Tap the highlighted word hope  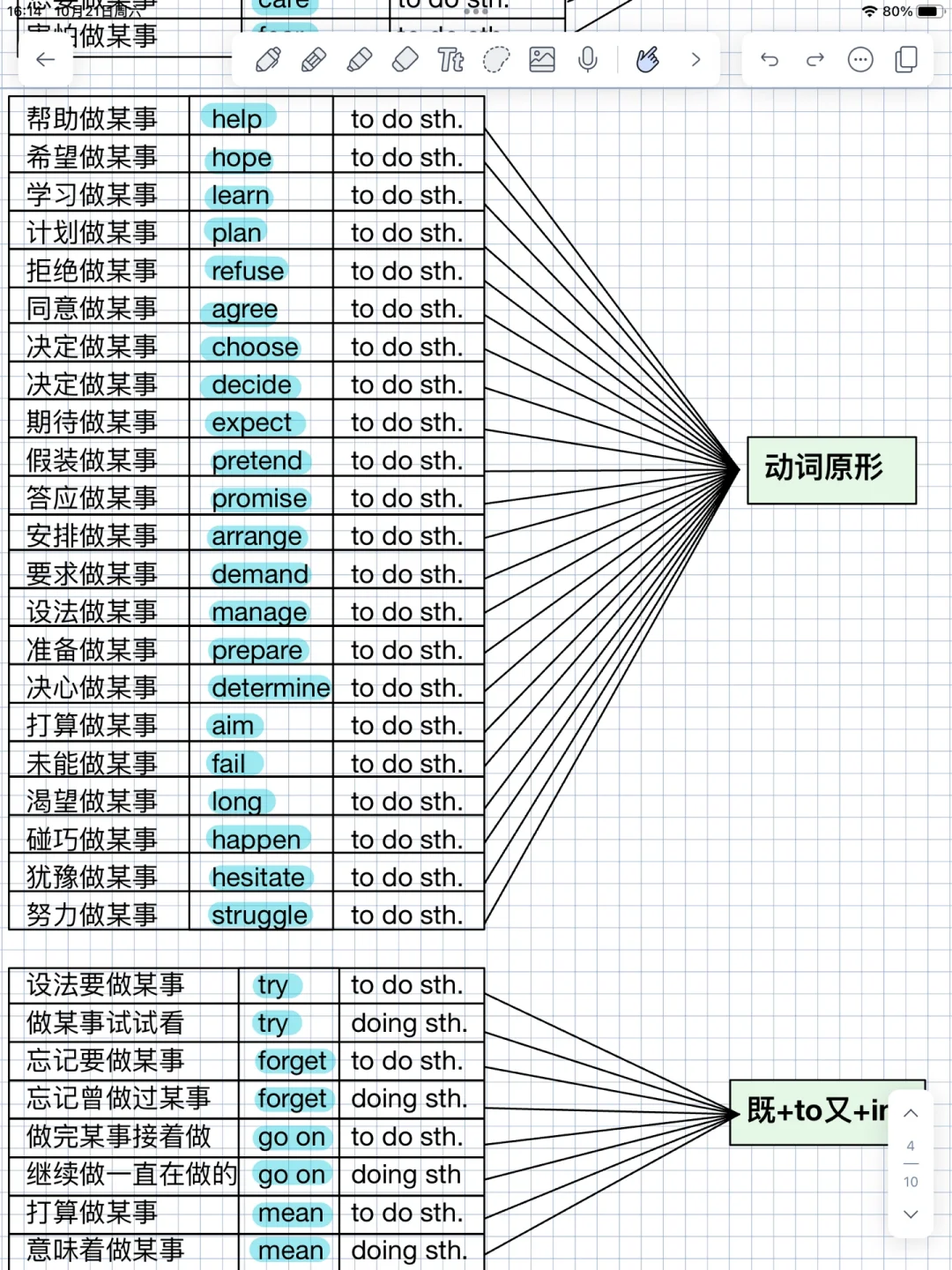pyautogui.click(x=242, y=157)
